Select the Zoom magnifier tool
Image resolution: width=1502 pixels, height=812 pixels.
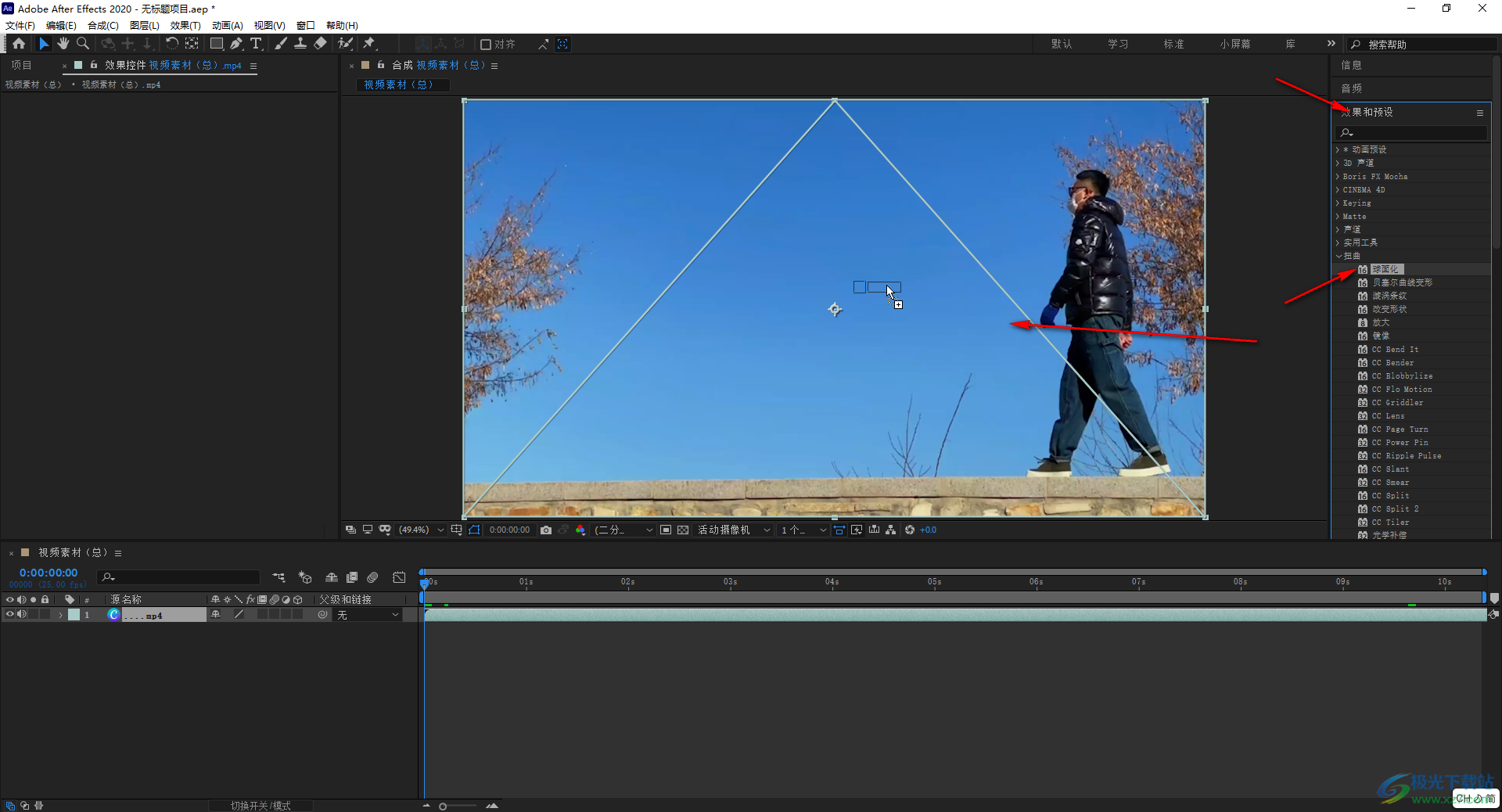(x=82, y=44)
